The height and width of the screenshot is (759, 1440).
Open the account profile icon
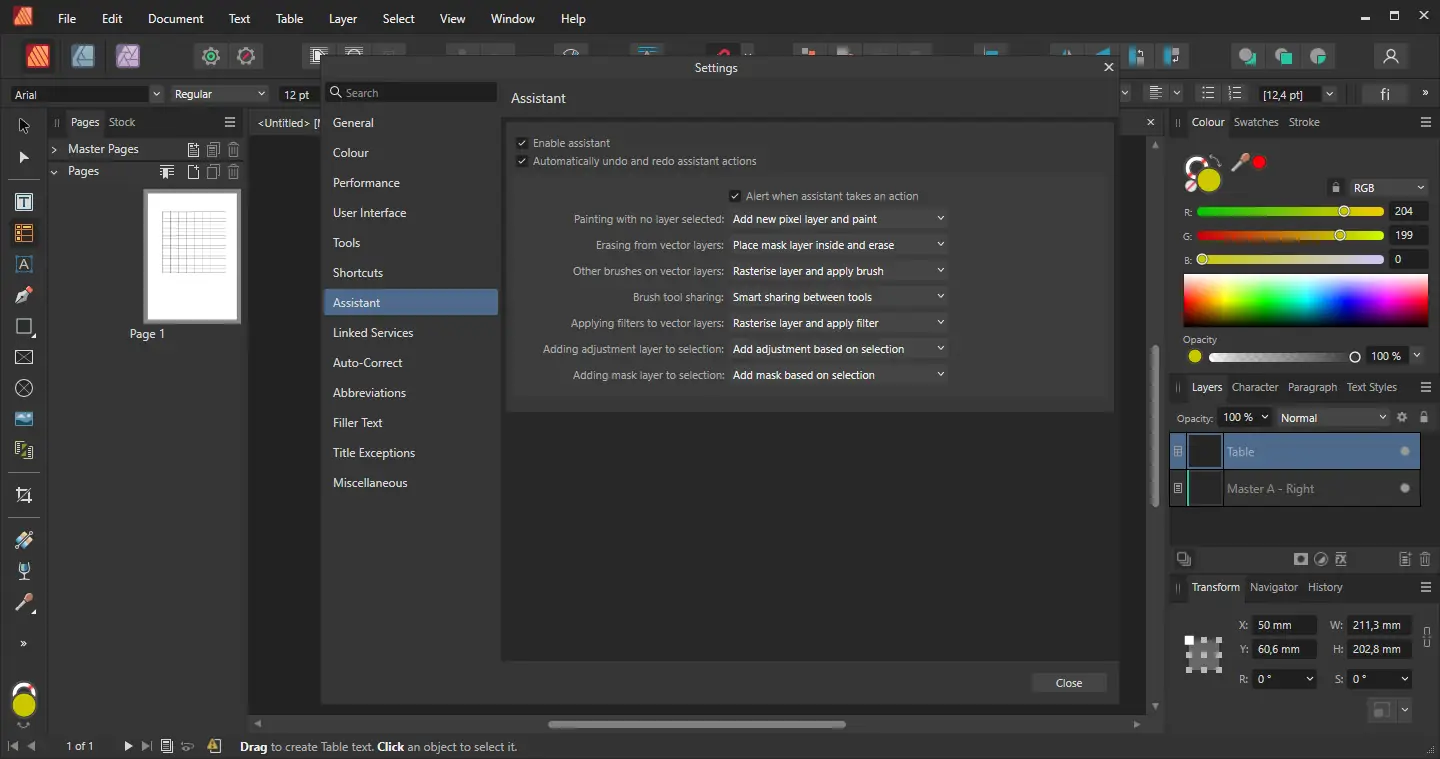click(1390, 57)
